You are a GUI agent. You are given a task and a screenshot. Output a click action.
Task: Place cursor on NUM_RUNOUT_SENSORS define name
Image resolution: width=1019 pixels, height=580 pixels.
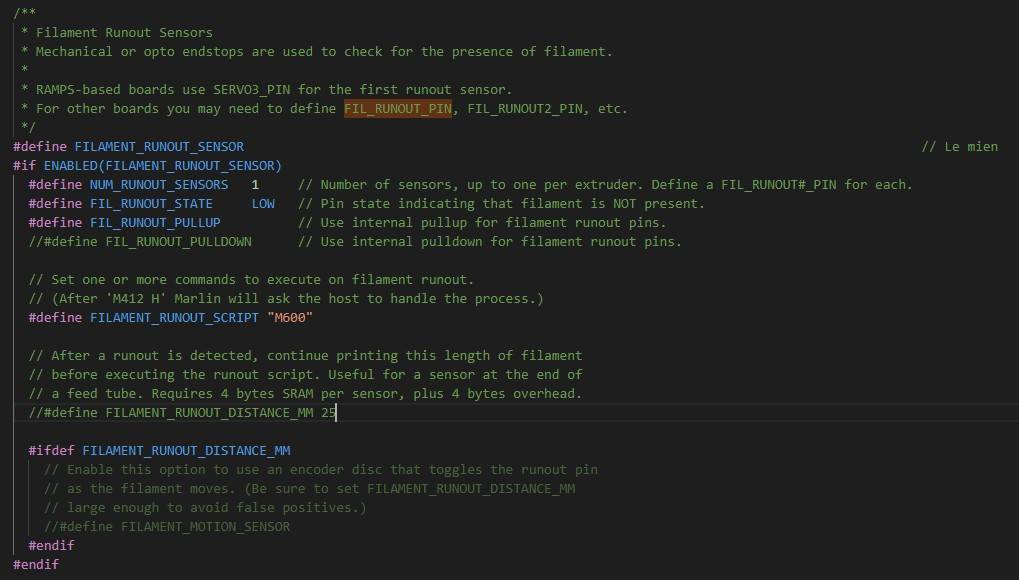click(x=159, y=185)
